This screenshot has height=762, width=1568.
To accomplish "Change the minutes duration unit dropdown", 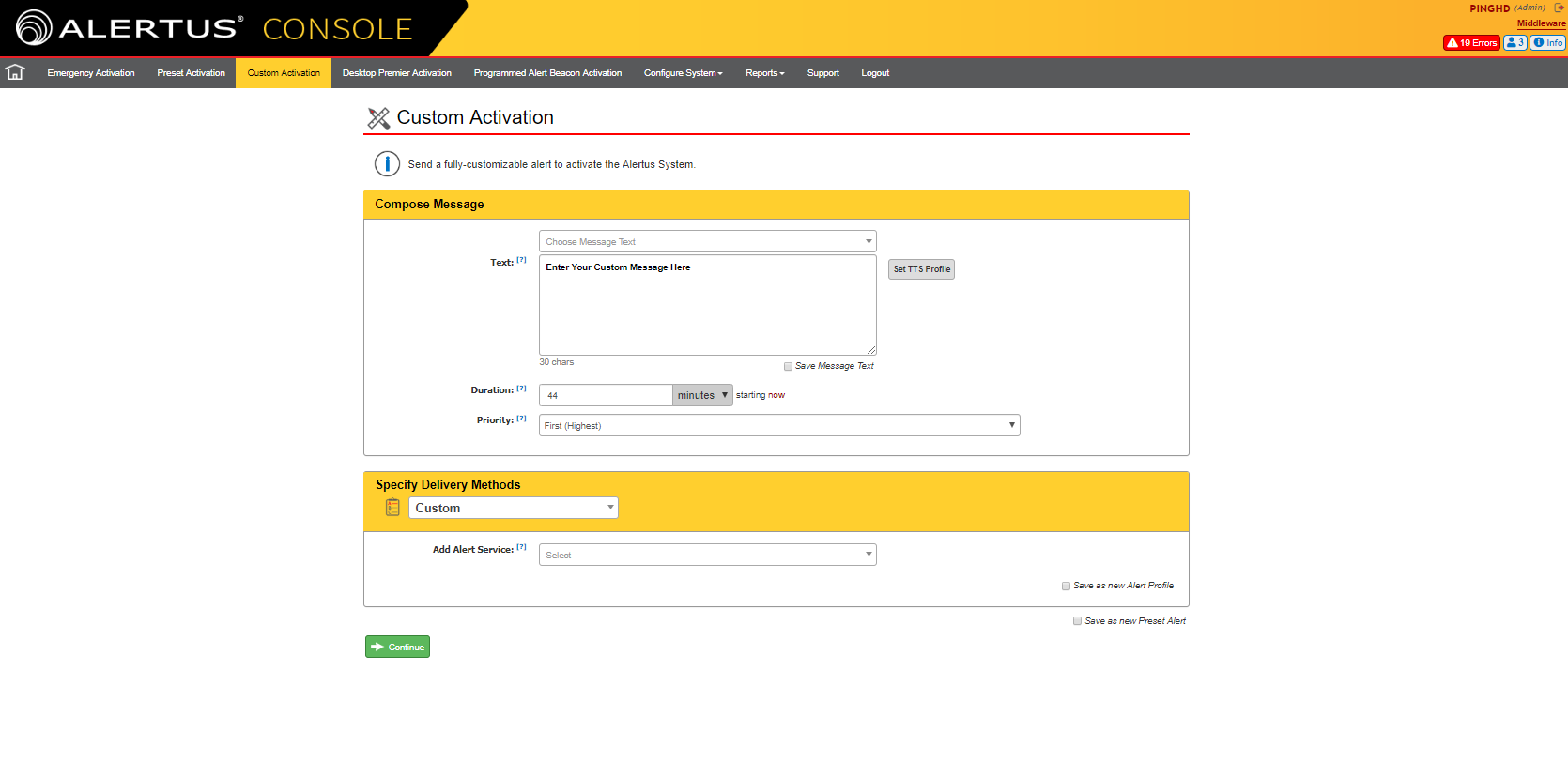I will [702, 395].
